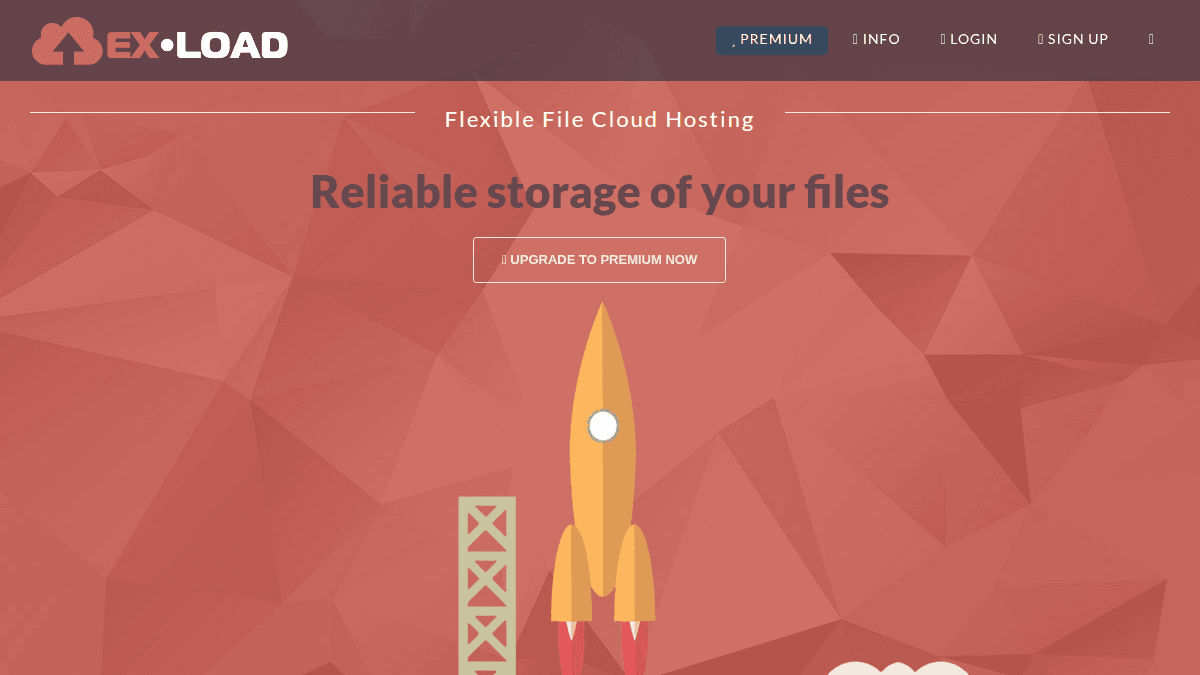Click the icon beside the INFO menu item
Viewport: 1200px width, 675px height.
coord(854,39)
